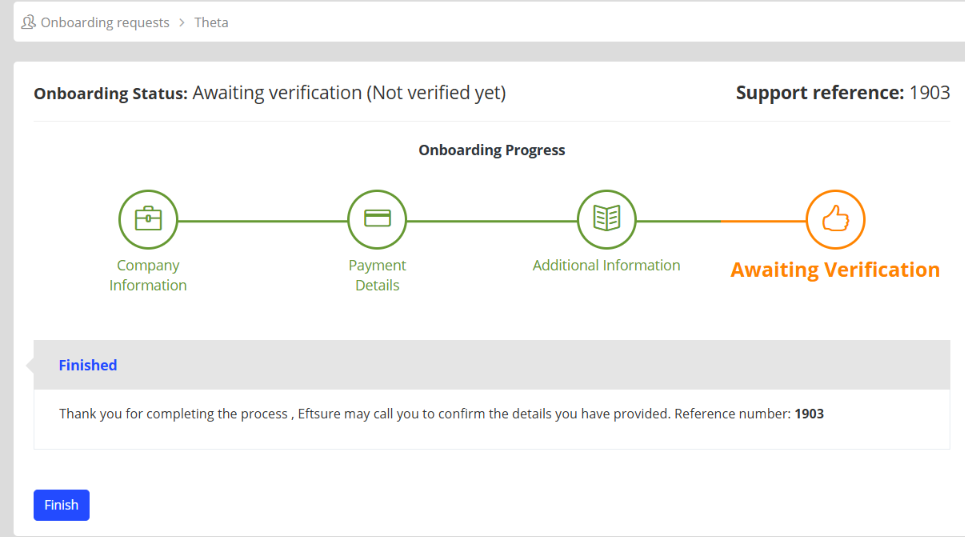This screenshot has width=965, height=537.
Task: Select the Payment Details step label
Action: (x=377, y=275)
